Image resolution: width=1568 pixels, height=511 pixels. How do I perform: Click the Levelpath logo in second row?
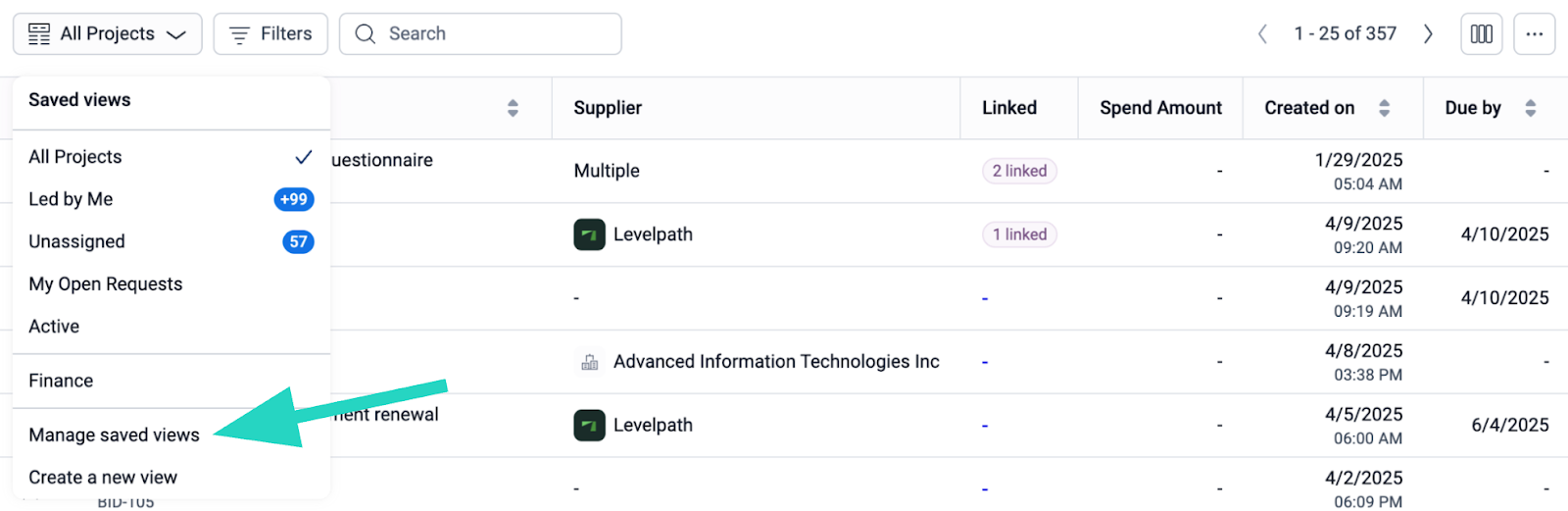[589, 234]
